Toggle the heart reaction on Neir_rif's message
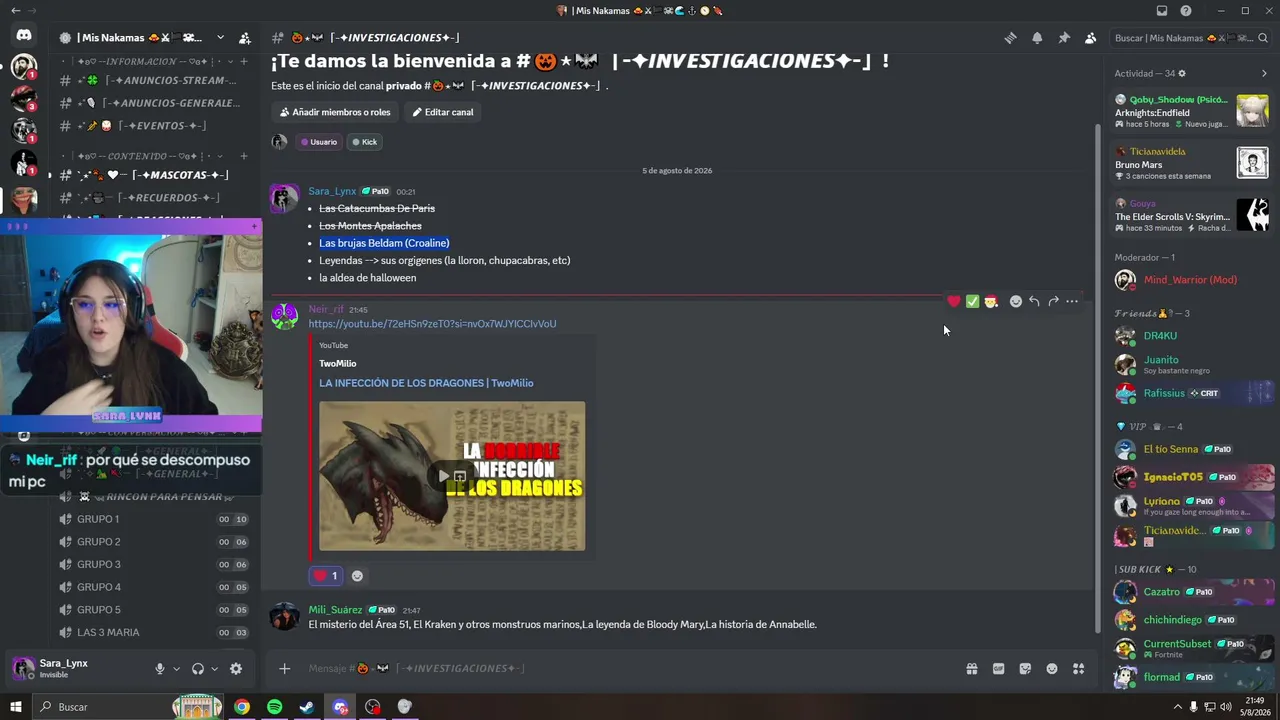The image size is (1280, 720). pyautogui.click(x=325, y=575)
